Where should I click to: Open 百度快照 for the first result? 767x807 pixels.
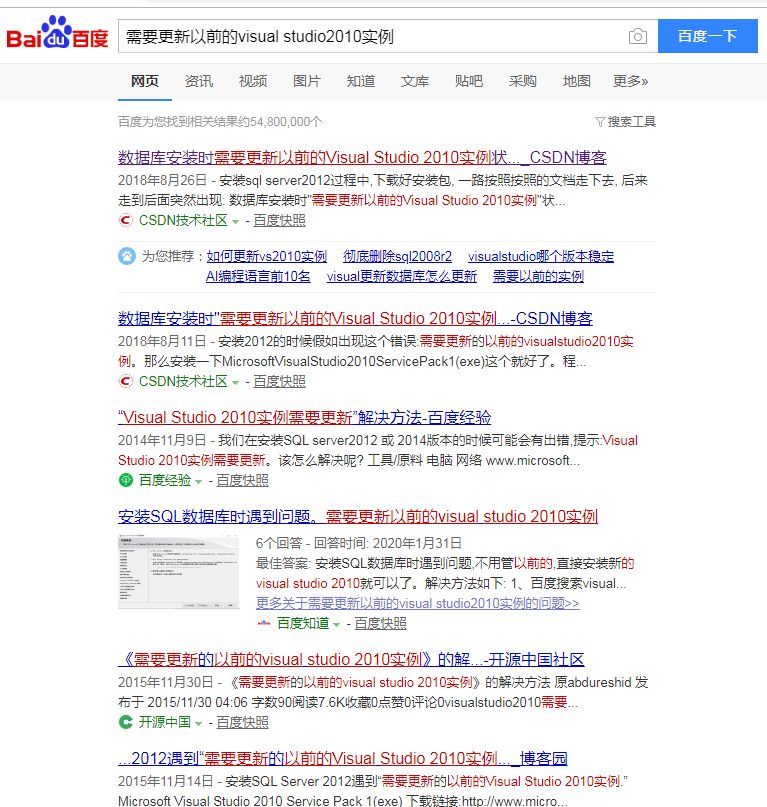(280, 220)
